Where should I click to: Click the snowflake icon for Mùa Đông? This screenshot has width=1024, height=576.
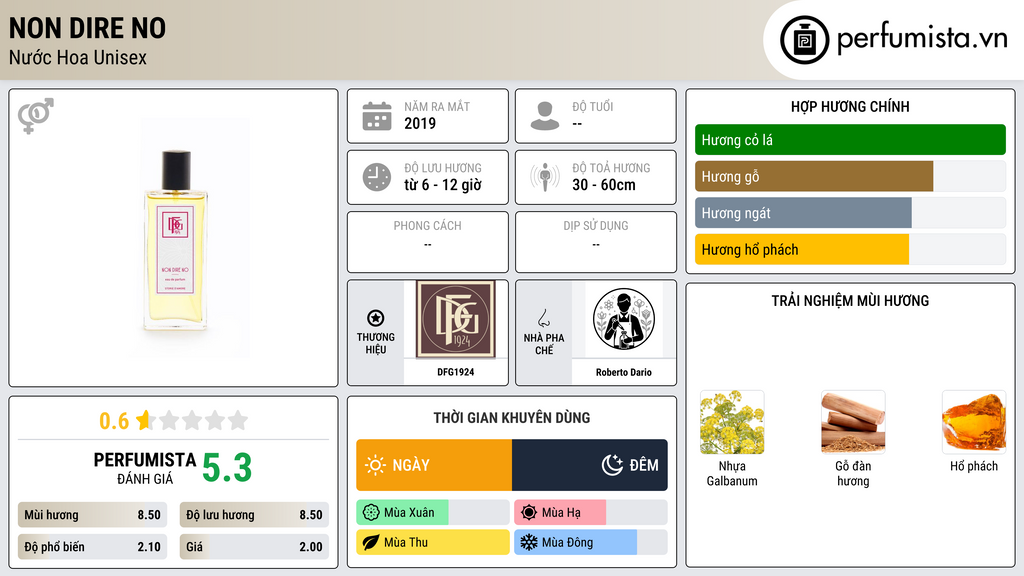[x=529, y=542]
